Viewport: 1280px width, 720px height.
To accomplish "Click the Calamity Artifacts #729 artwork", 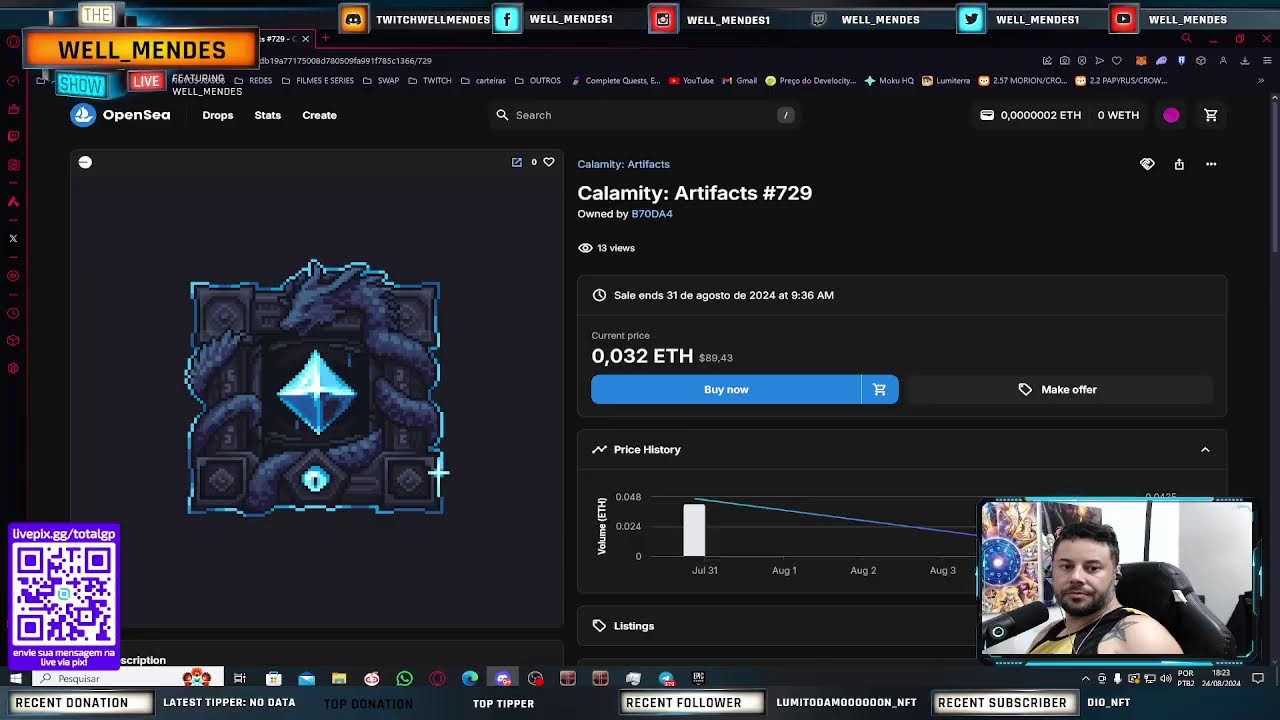I will pos(315,388).
